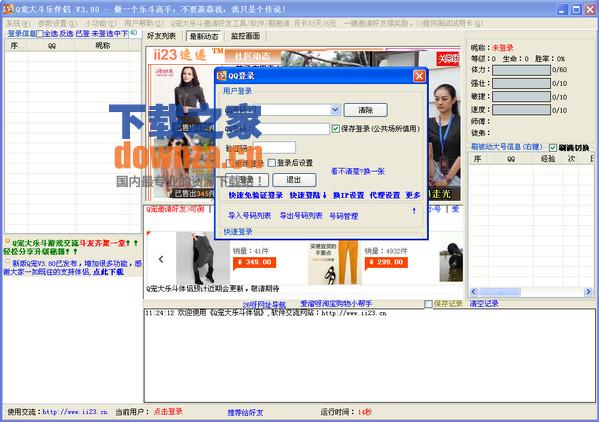Click the QQ登录 dialog title icon
Image resolution: width=599 pixels, height=422 pixels.
222,76
